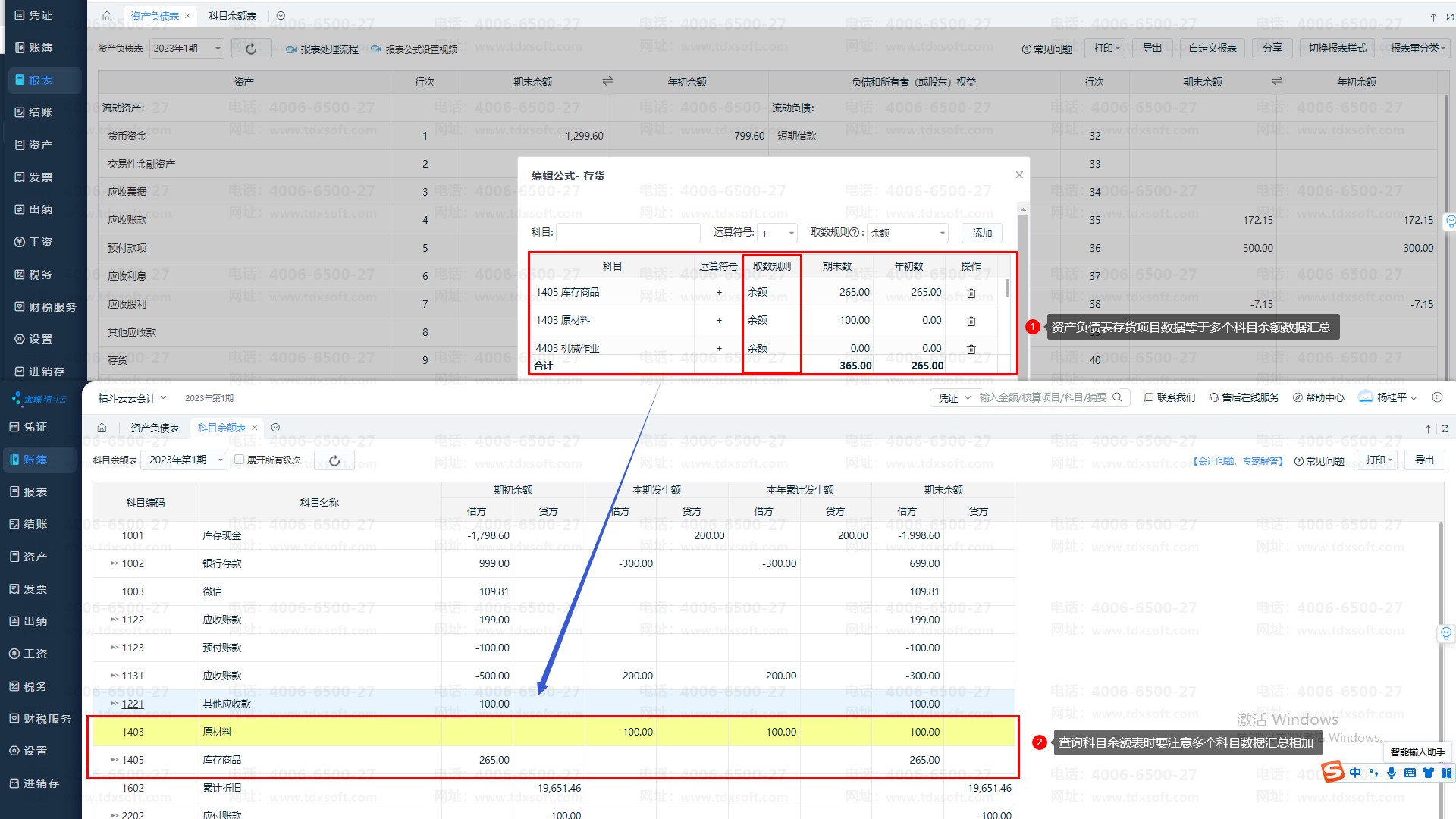Click search icon in 凭证 search box
The height and width of the screenshot is (819, 1456).
(x=1117, y=397)
